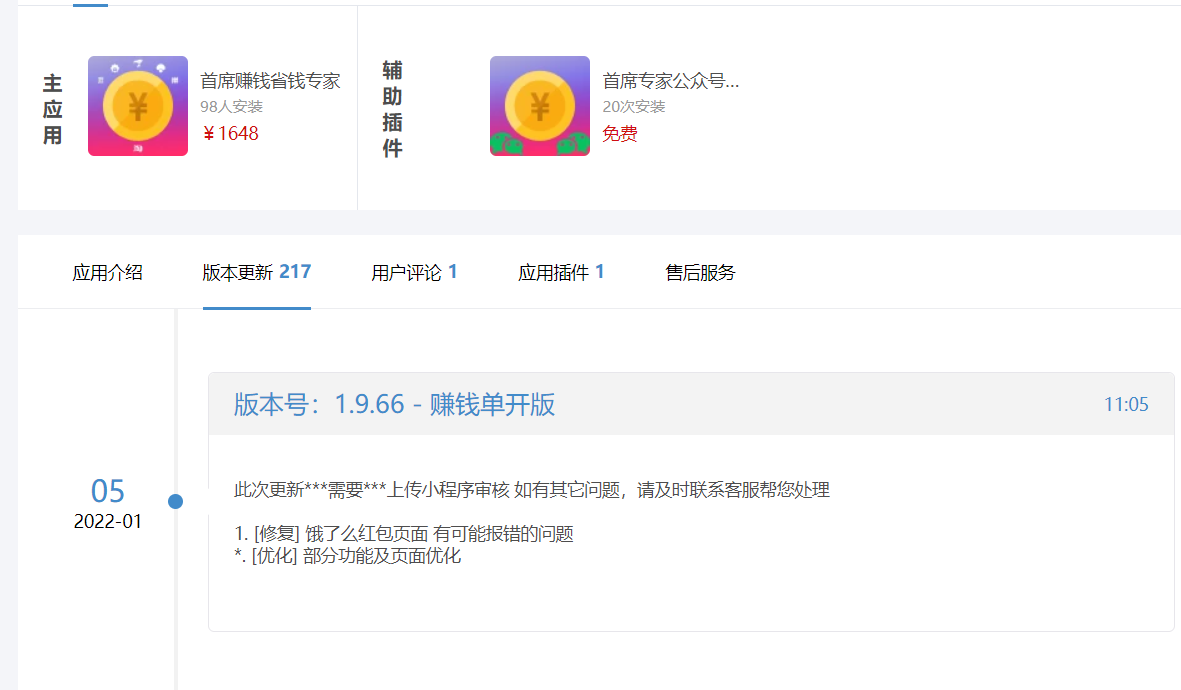Viewport: 1181px width, 690px height.
Task: Click the 20次安装 install count
Action: (634, 107)
